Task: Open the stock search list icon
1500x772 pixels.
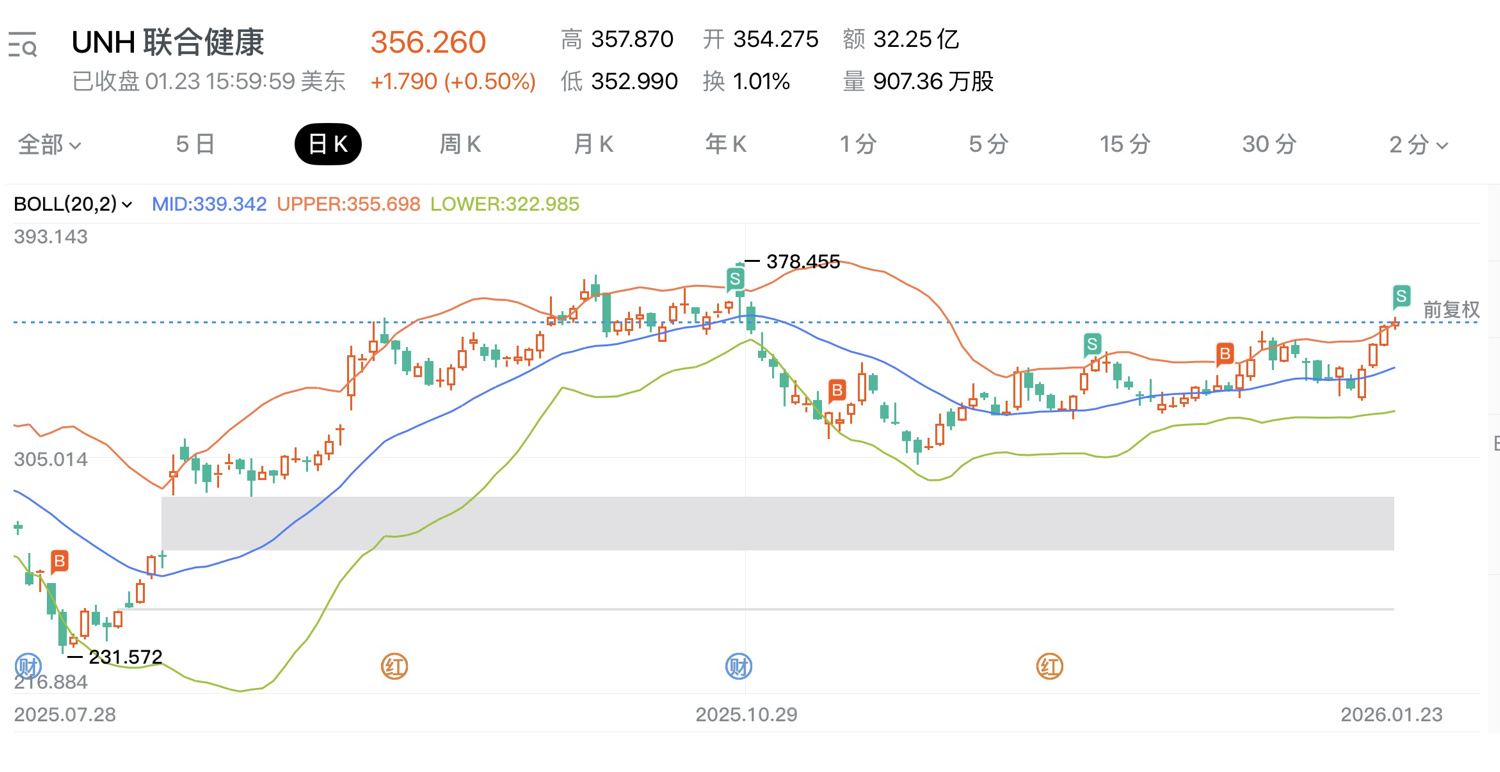Action: click(23, 45)
